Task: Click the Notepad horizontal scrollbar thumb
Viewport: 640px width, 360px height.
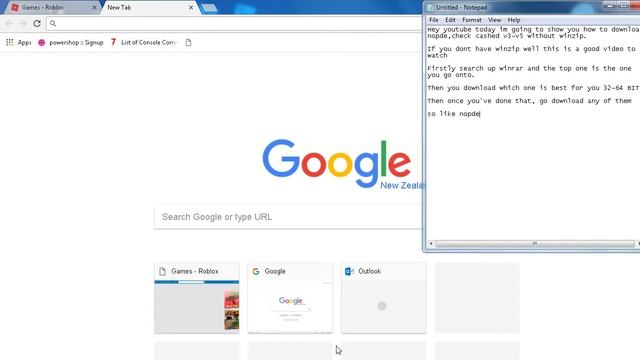Action: click(535, 244)
